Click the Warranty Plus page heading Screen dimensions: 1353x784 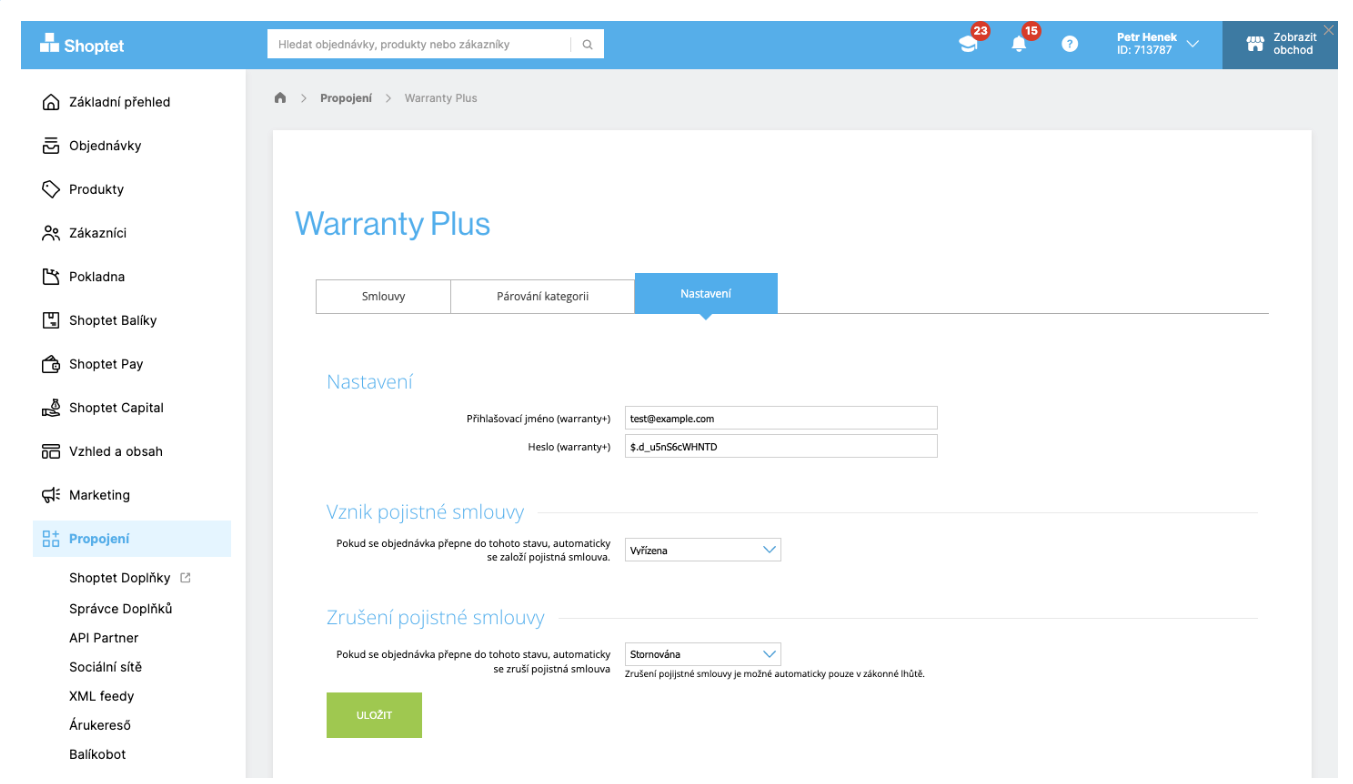point(393,224)
